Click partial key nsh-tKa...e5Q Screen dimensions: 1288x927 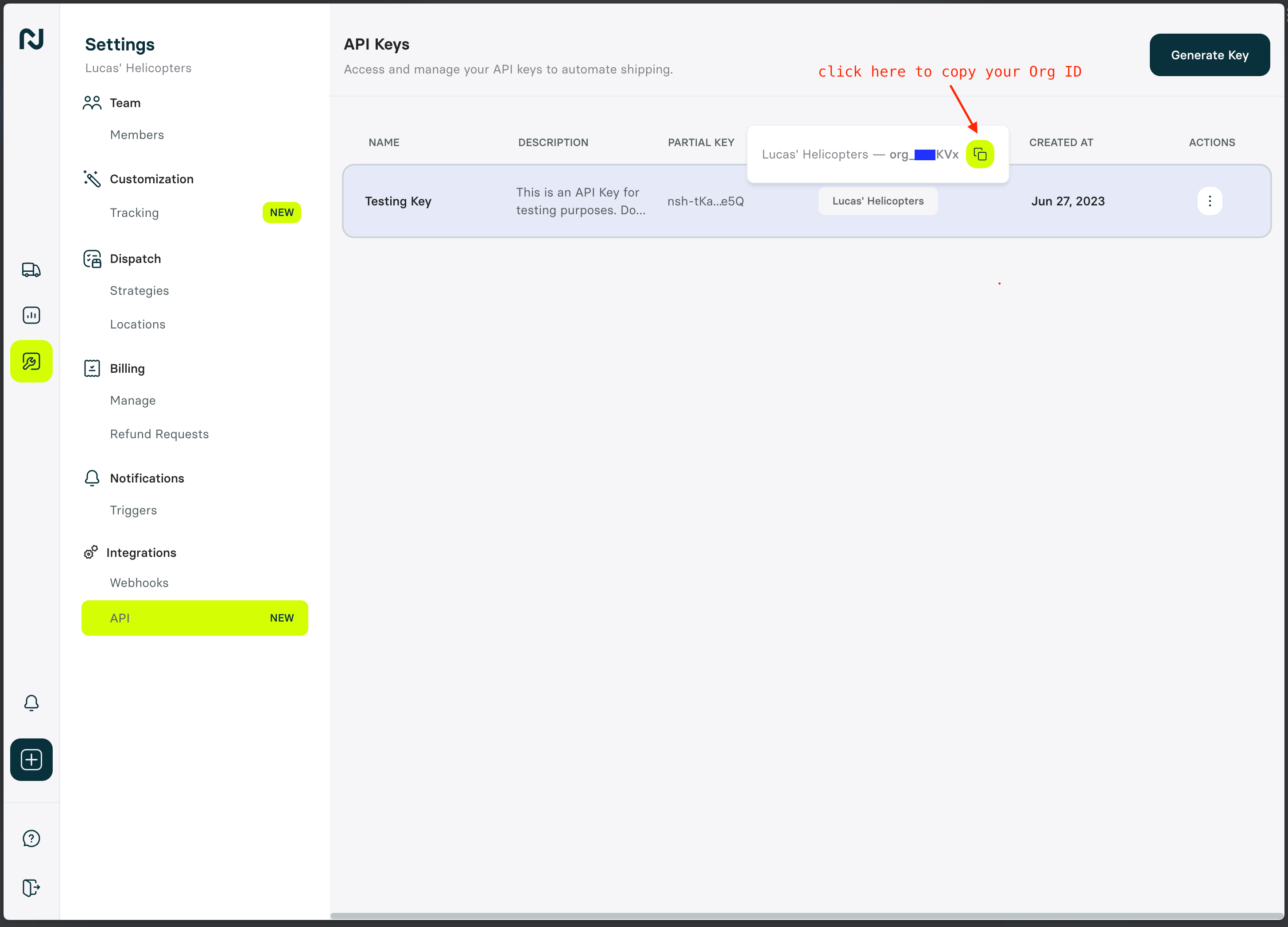705,201
